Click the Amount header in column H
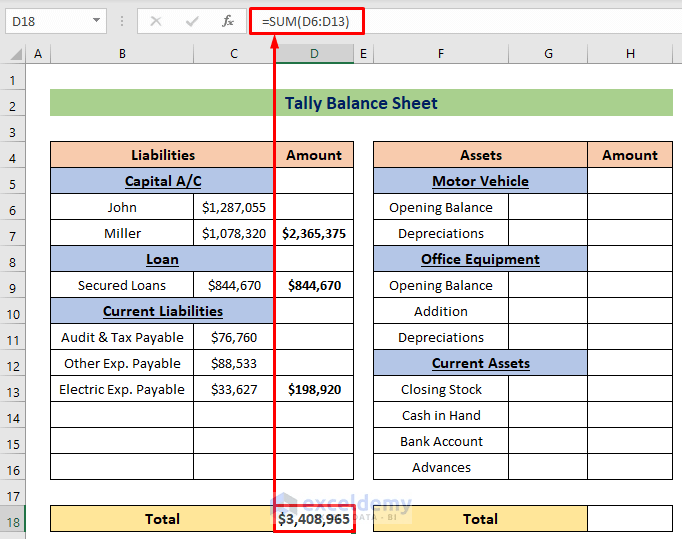This screenshot has height=539, width=682. pyautogui.click(x=630, y=155)
